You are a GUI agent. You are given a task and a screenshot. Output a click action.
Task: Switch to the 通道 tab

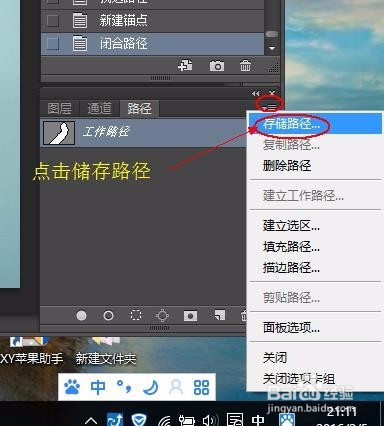[x=99, y=108]
